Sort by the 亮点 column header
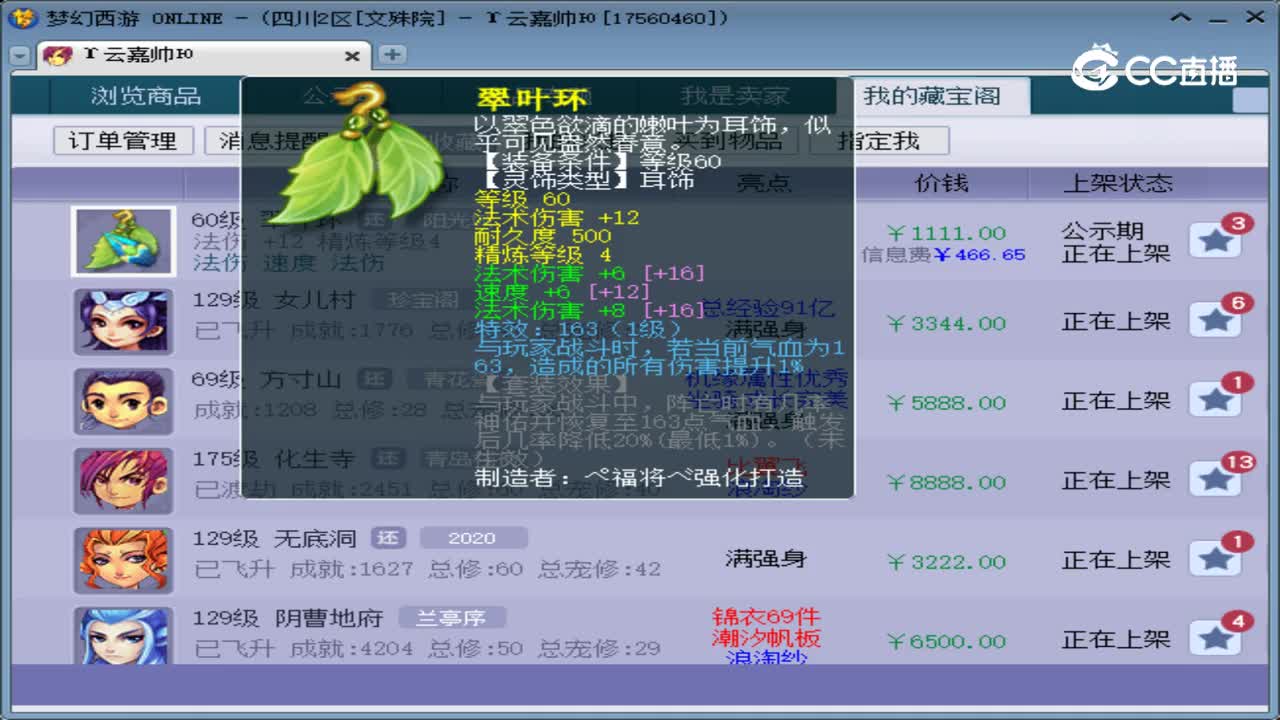The image size is (1280, 720). coord(765,183)
